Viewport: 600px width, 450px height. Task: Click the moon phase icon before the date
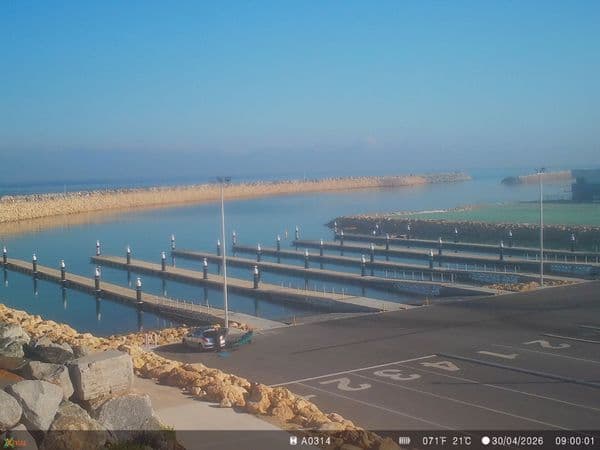(x=486, y=441)
